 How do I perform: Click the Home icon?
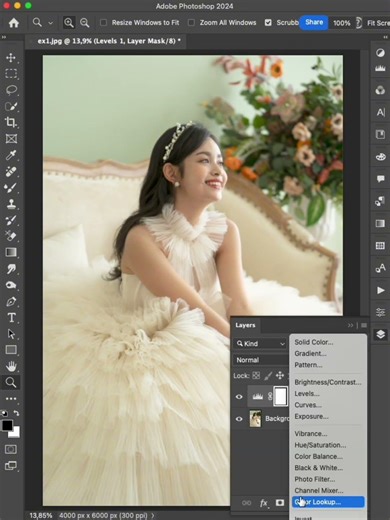[x=14, y=23]
